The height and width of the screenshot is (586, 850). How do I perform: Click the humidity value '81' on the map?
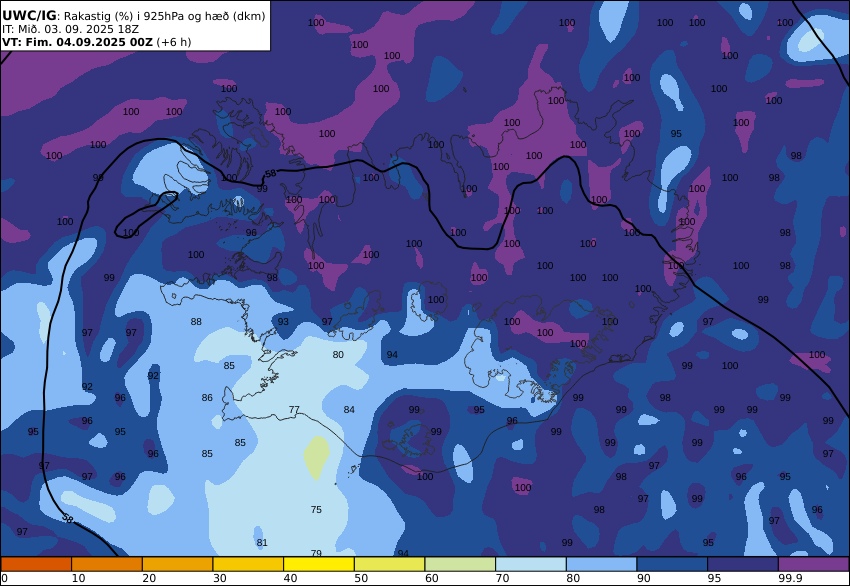[262, 542]
